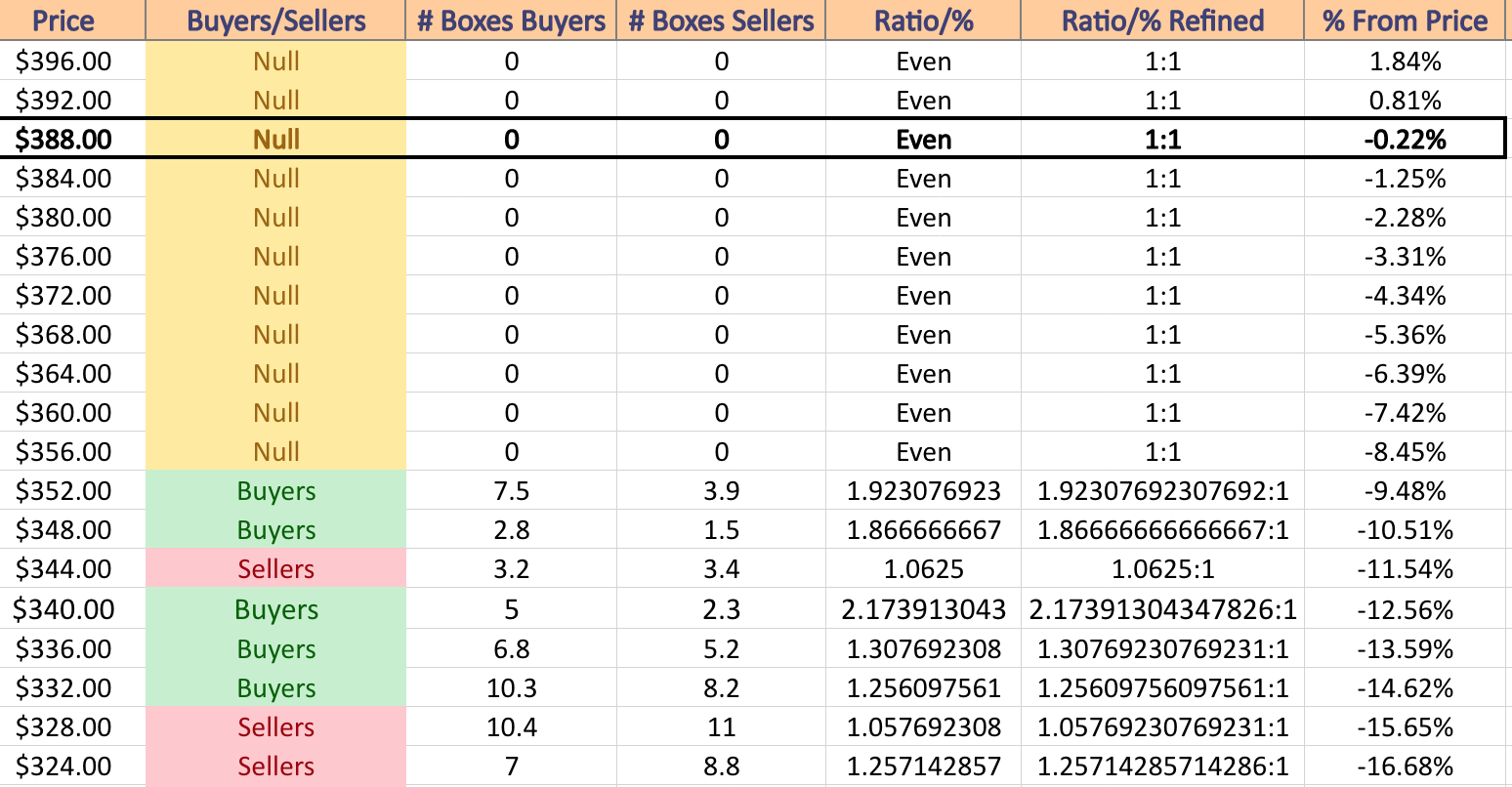1512x787 pixels.
Task: Click the $324.00 price cell
Action: 64,766
